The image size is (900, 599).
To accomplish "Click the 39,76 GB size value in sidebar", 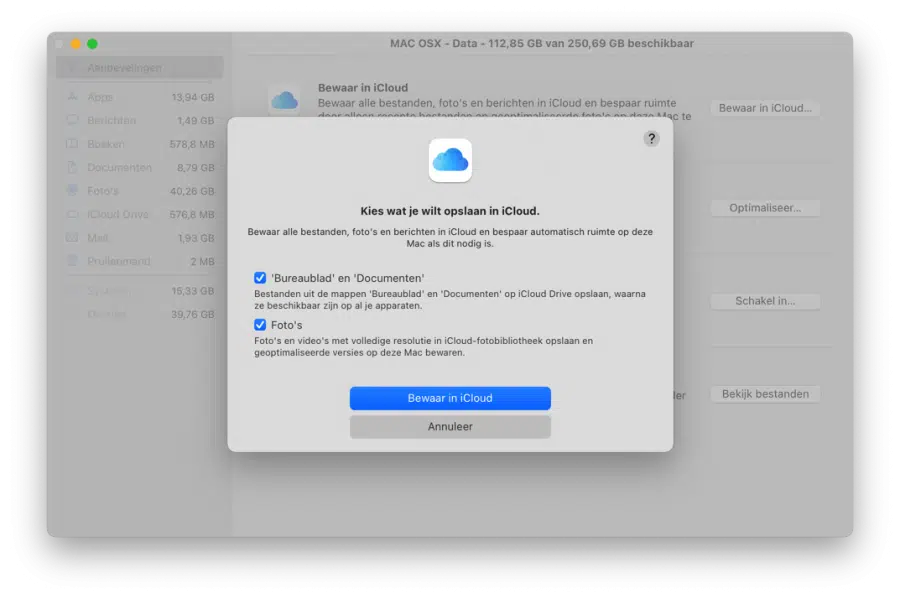I will [x=193, y=314].
